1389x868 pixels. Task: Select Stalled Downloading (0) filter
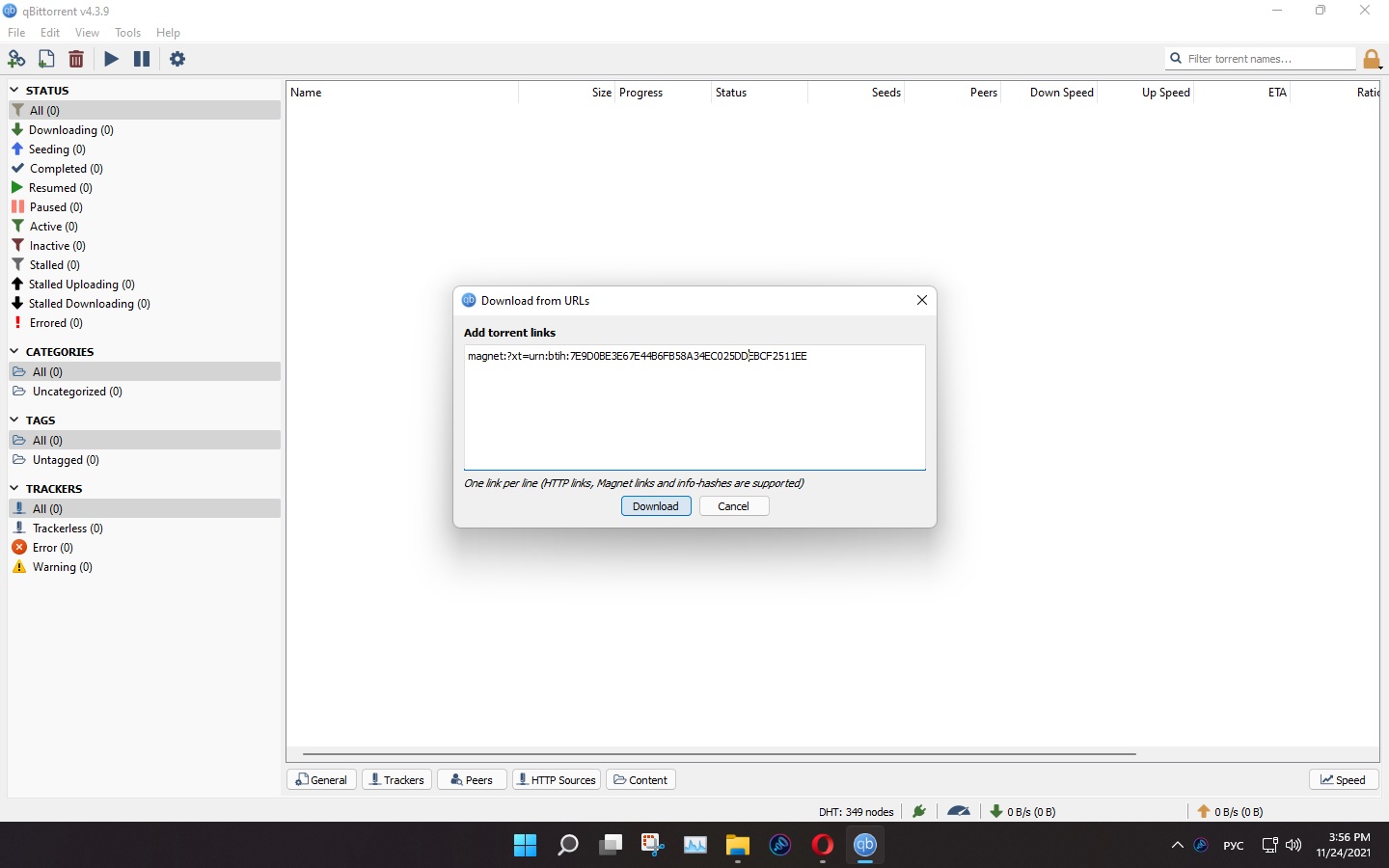click(145, 303)
